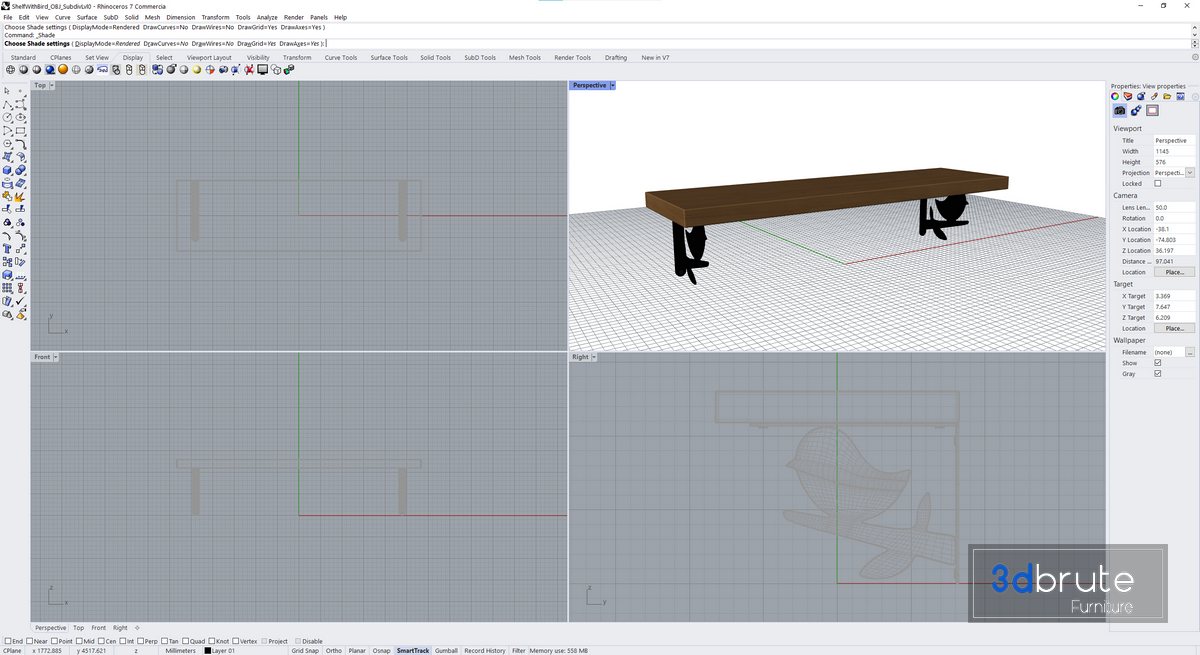Click the camera icon in Properties panel

[x=1120, y=111]
